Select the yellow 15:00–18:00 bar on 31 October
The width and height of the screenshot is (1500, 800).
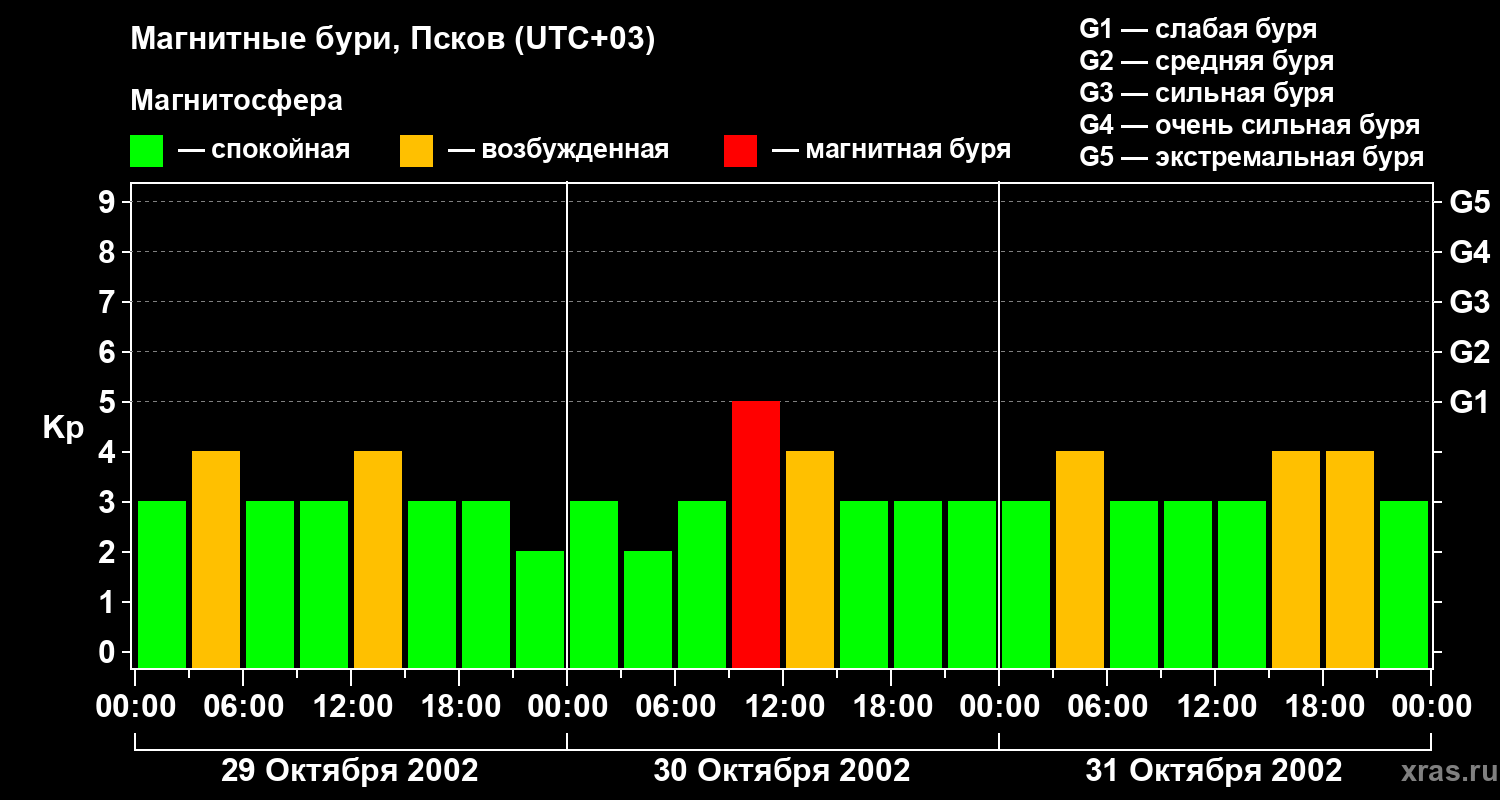(1296, 559)
